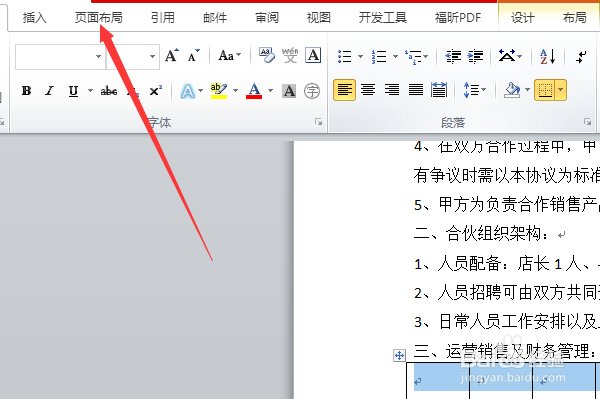Image resolution: width=600 pixels, height=399 pixels.
Task: Open the 审阅 tab
Action: coord(267,18)
